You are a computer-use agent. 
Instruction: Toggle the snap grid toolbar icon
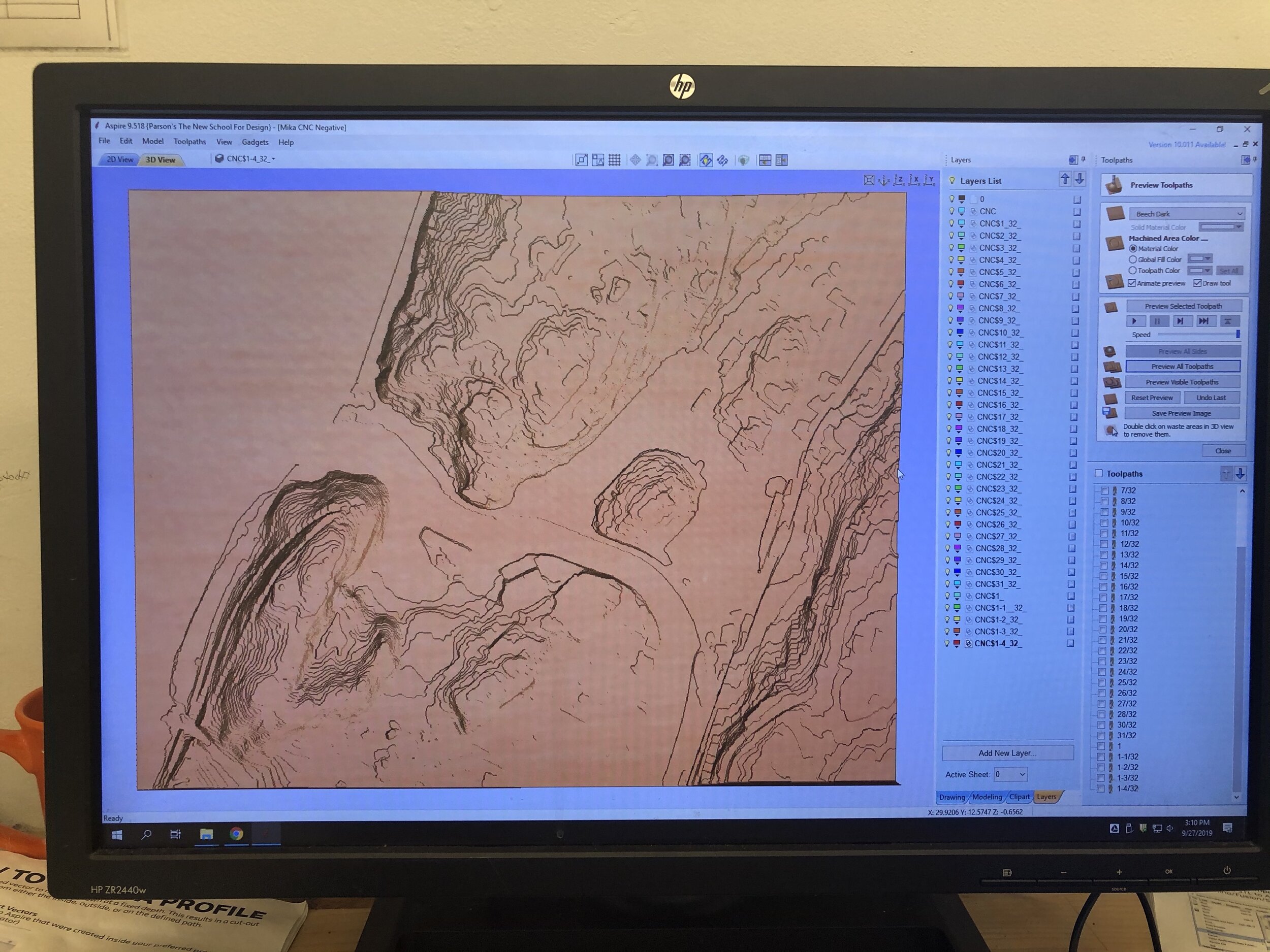(x=614, y=160)
